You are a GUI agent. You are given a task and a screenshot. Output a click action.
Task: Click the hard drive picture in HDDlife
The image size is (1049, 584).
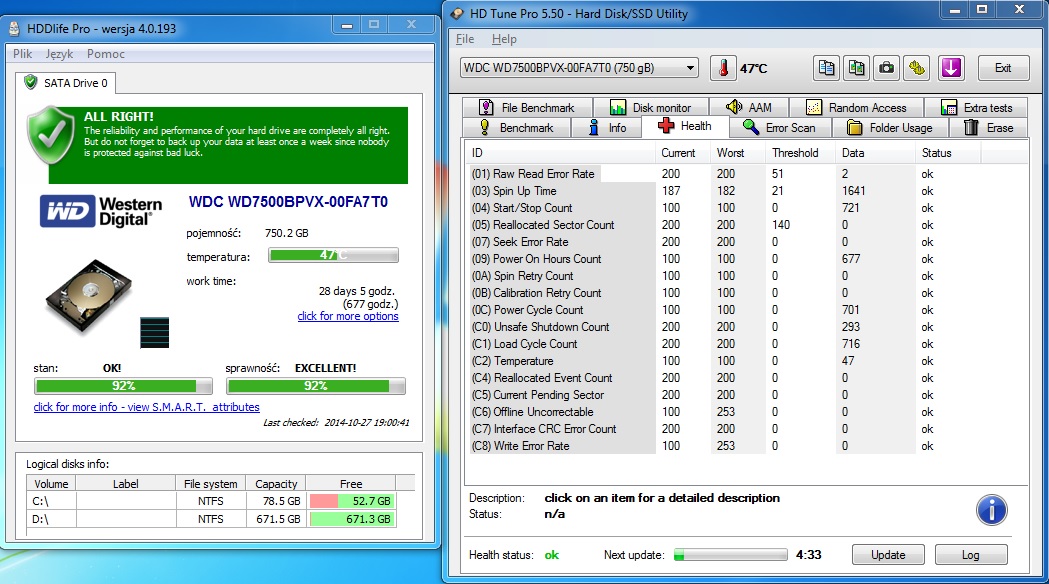(x=89, y=295)
